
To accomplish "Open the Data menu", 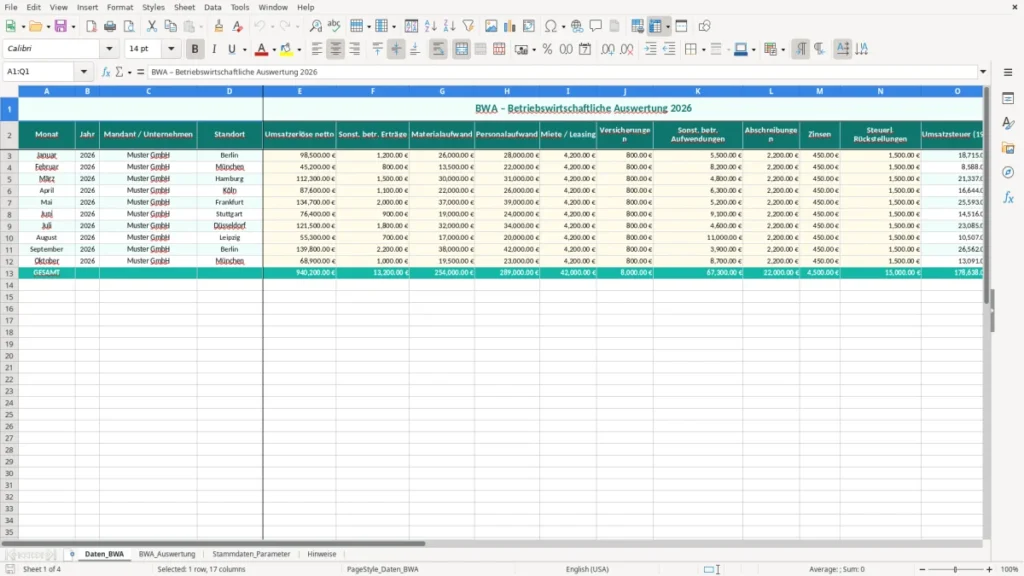I will 212,7.
